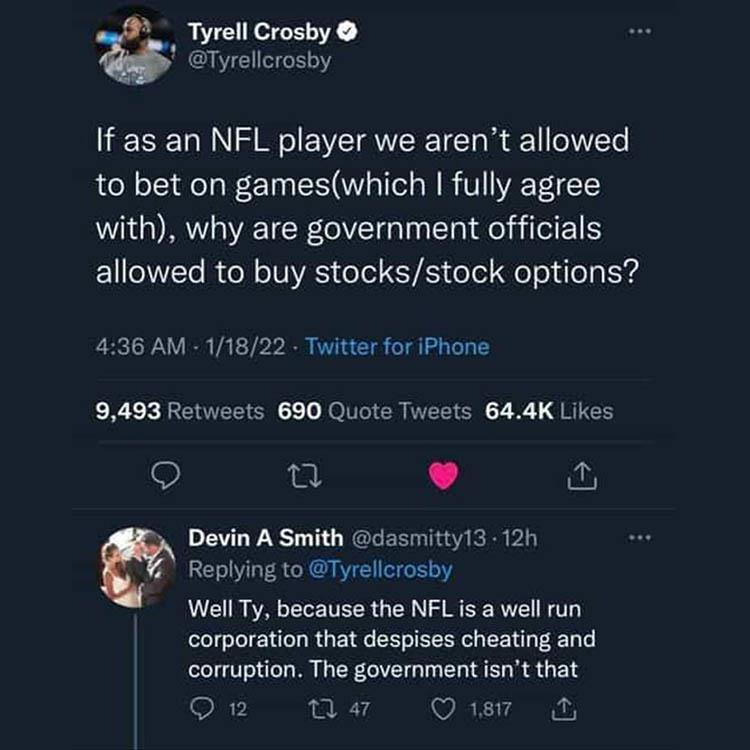View the 690 Quote Tweets
Viewport: 750px width, 750px height.
374,411
